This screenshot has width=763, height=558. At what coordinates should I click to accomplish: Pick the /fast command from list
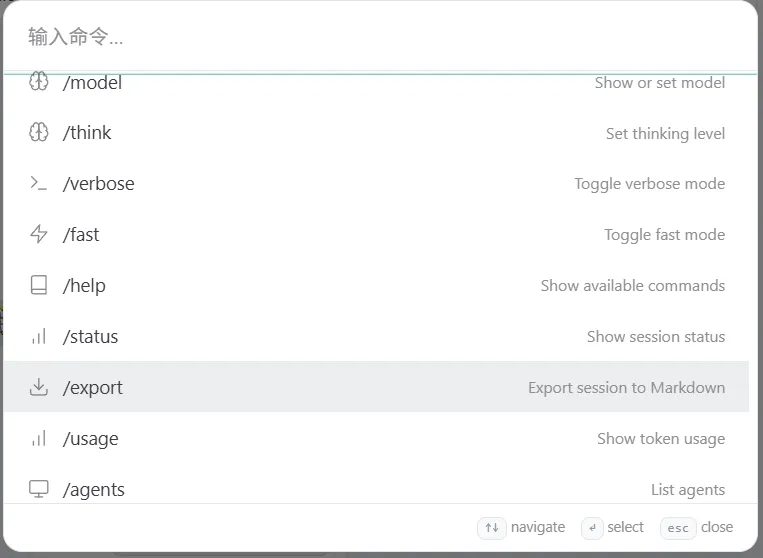(x=82, y=235)
